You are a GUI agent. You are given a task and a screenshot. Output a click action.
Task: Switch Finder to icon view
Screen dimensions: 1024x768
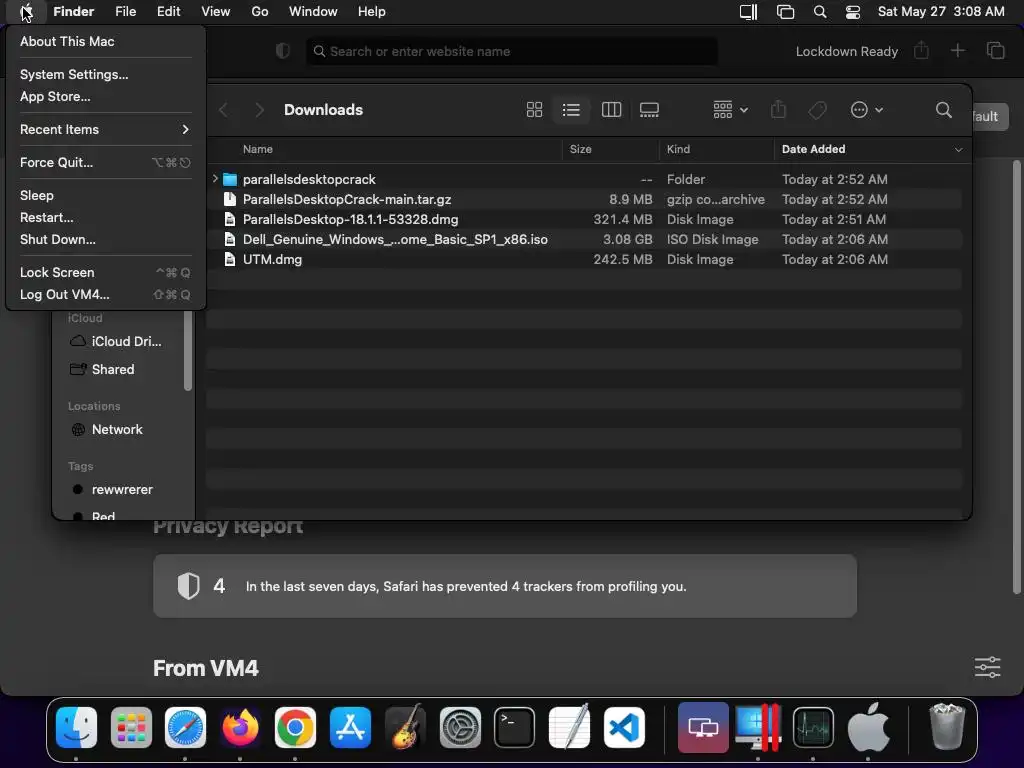534,110
